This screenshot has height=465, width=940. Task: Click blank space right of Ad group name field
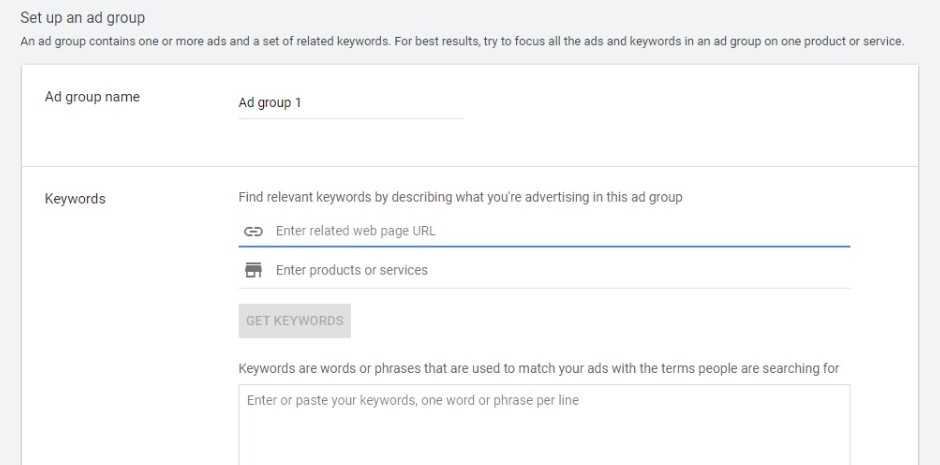click(x=680, y=102)
